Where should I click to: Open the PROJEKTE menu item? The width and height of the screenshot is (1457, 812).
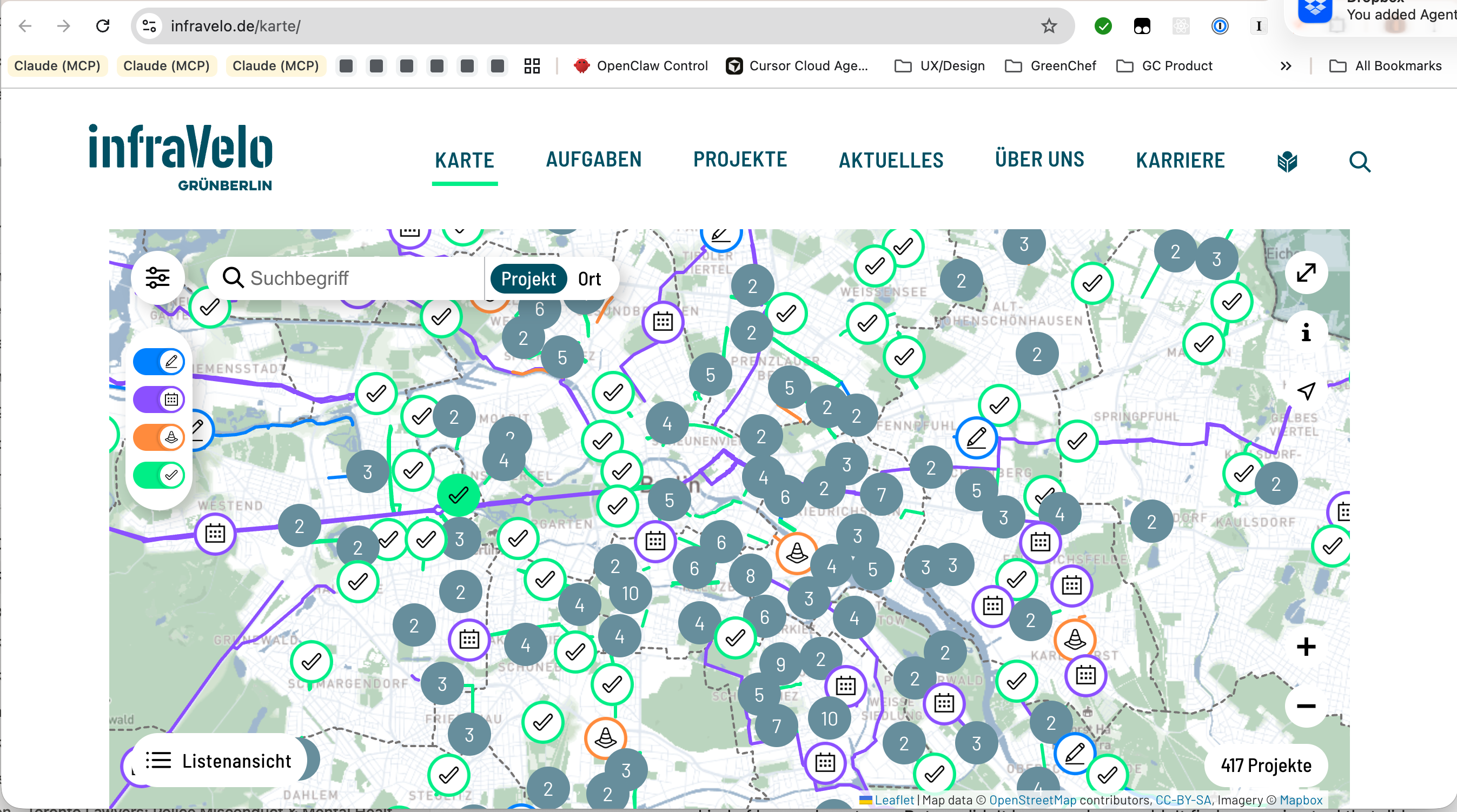point(740,159)
